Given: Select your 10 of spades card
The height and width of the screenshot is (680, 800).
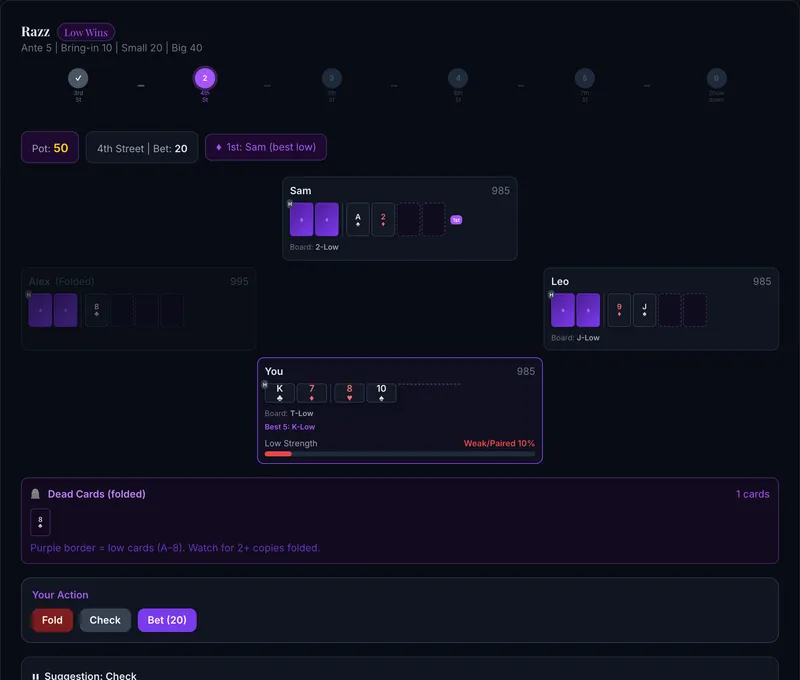Looking at the screenshot, I should [381, 392].
